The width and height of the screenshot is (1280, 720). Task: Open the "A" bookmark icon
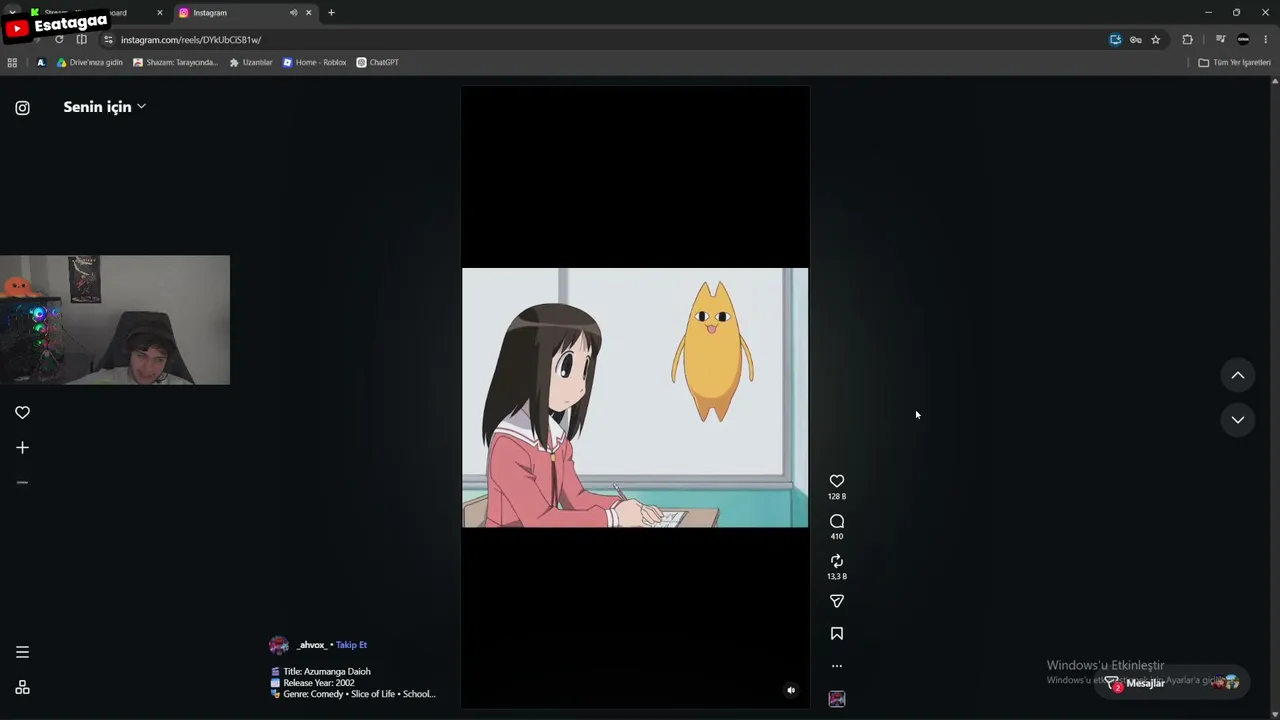click(41, 63)
